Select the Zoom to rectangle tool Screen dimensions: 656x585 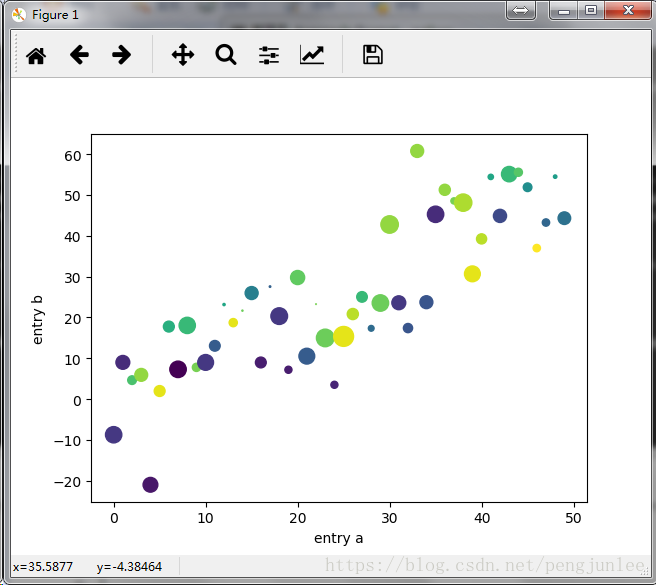pos(226,55)
